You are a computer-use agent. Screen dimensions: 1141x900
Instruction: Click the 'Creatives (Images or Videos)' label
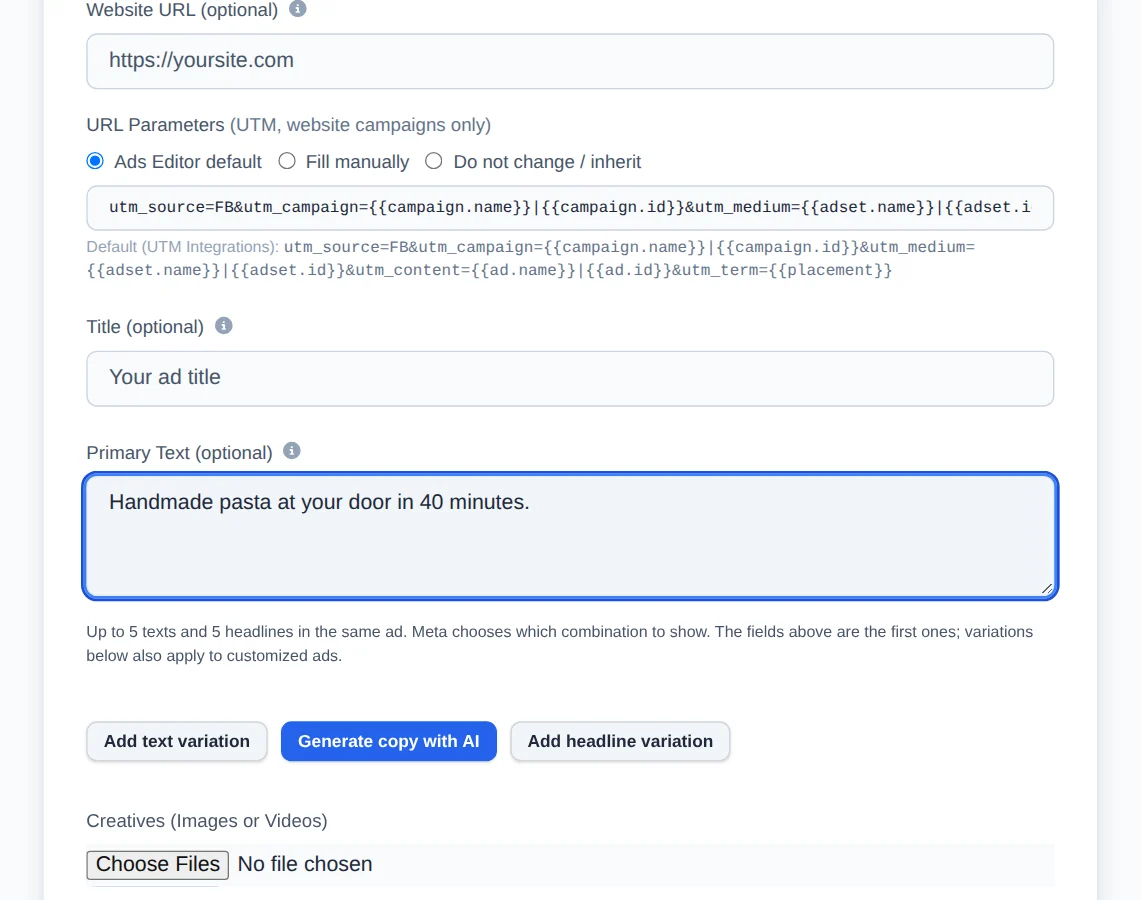point(207,821)
